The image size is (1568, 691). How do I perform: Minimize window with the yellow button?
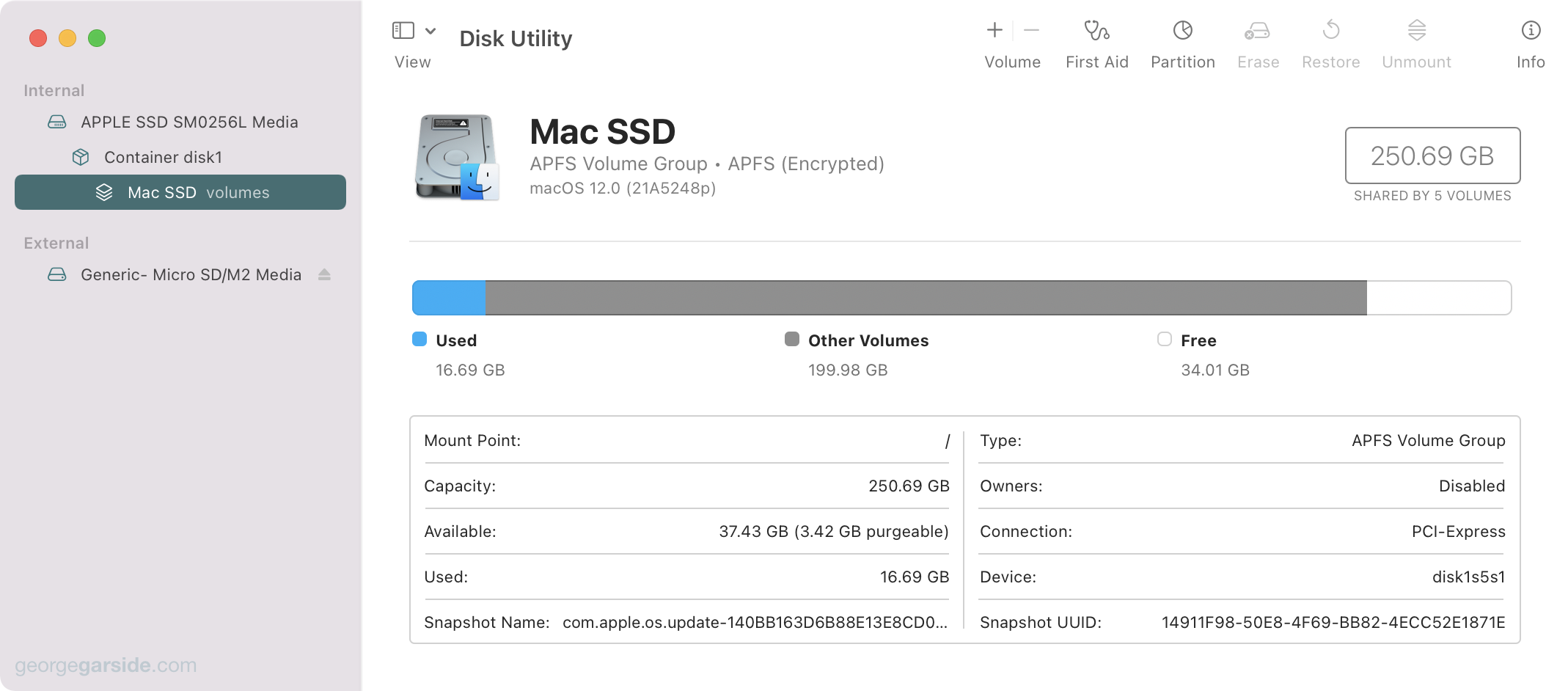click(x=67, y=38)
